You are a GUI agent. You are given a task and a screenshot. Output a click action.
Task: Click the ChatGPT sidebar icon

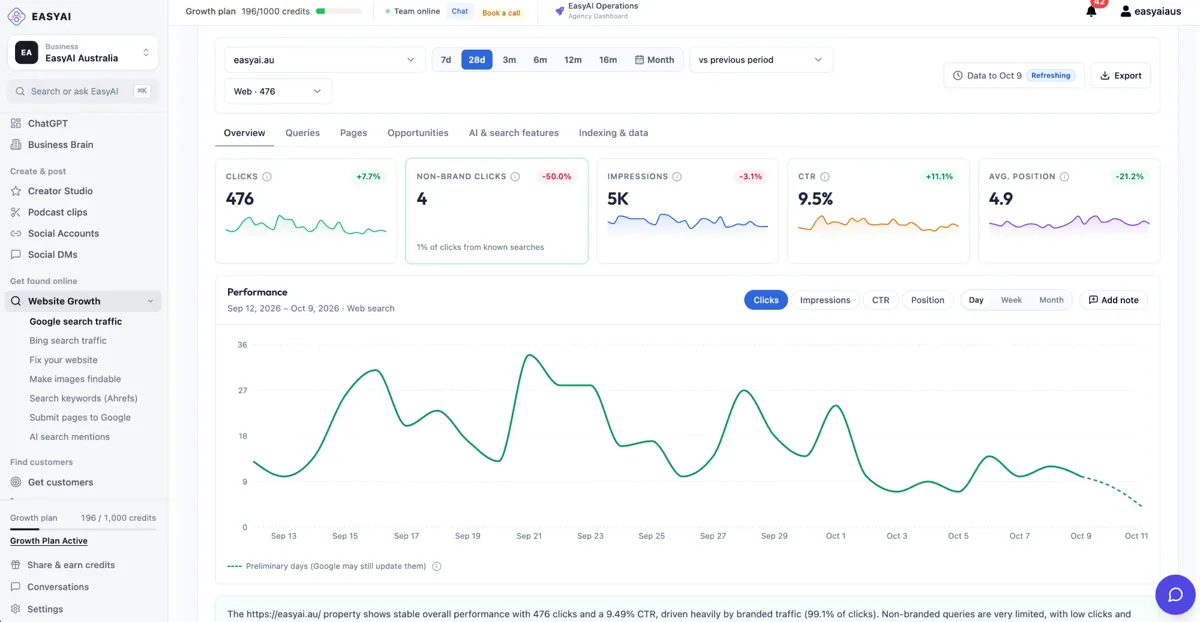pyautogui.click(x=16, y=123)
